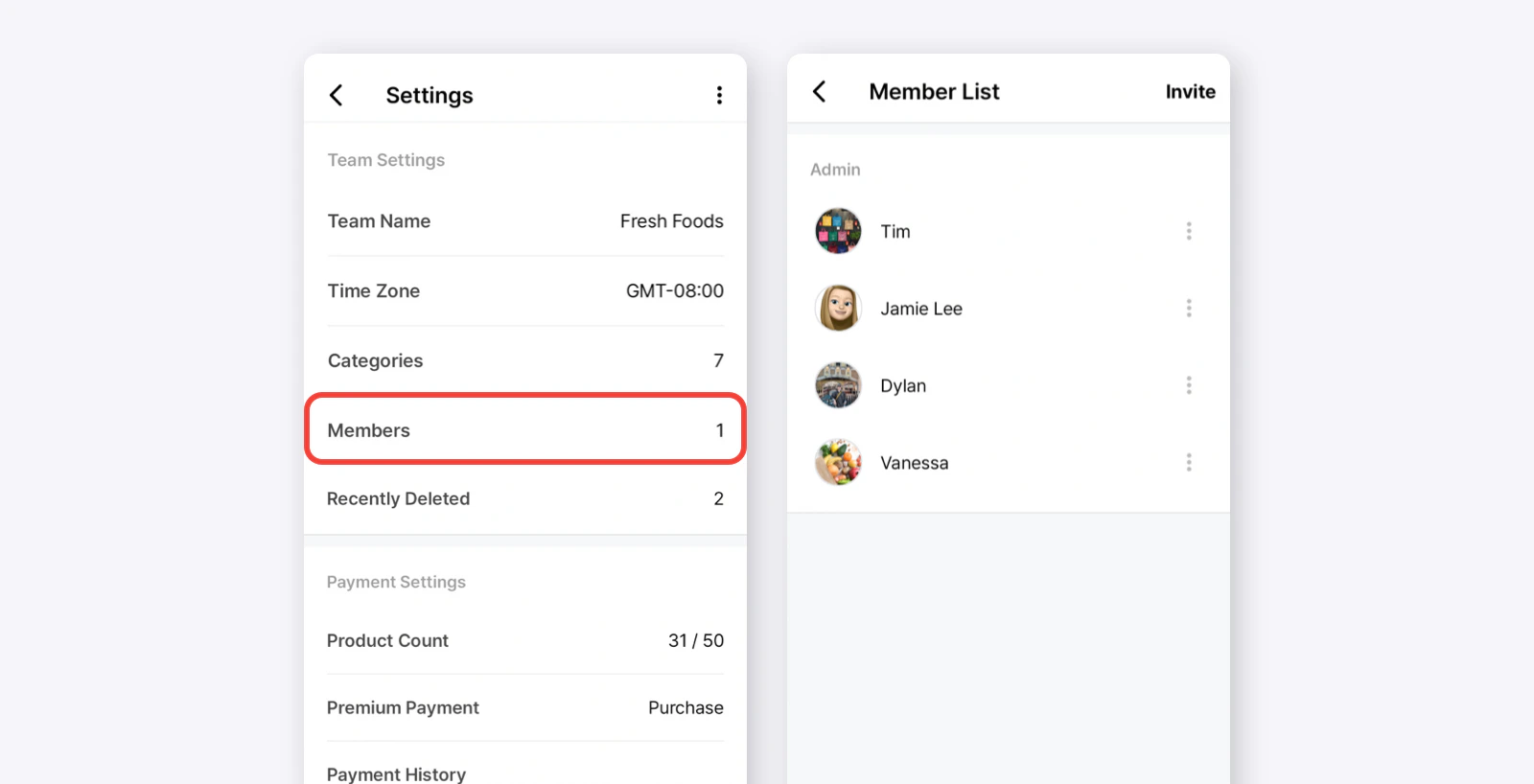Open the Team Name setting
Screen dimensions: 1534x784
[524, 221]
